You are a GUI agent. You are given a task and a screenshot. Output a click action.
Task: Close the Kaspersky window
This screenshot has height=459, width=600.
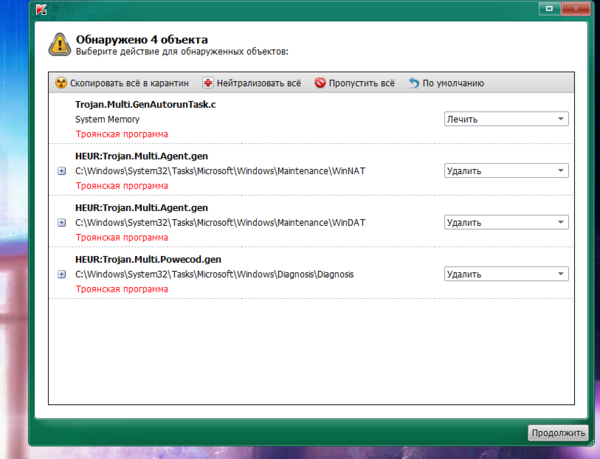pyautogui.click(x=576, y=8)
